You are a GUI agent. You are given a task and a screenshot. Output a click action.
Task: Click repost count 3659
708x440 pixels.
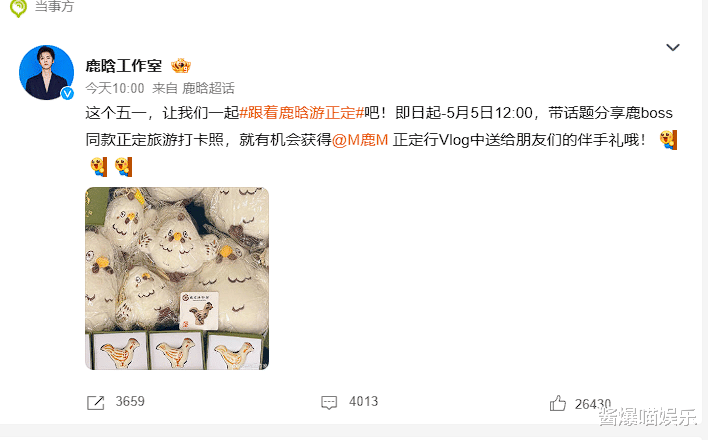tap(130, 401)
